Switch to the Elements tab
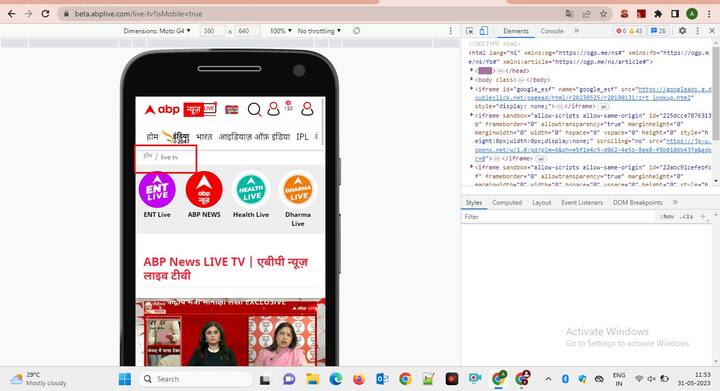 (x=516, y=31)
